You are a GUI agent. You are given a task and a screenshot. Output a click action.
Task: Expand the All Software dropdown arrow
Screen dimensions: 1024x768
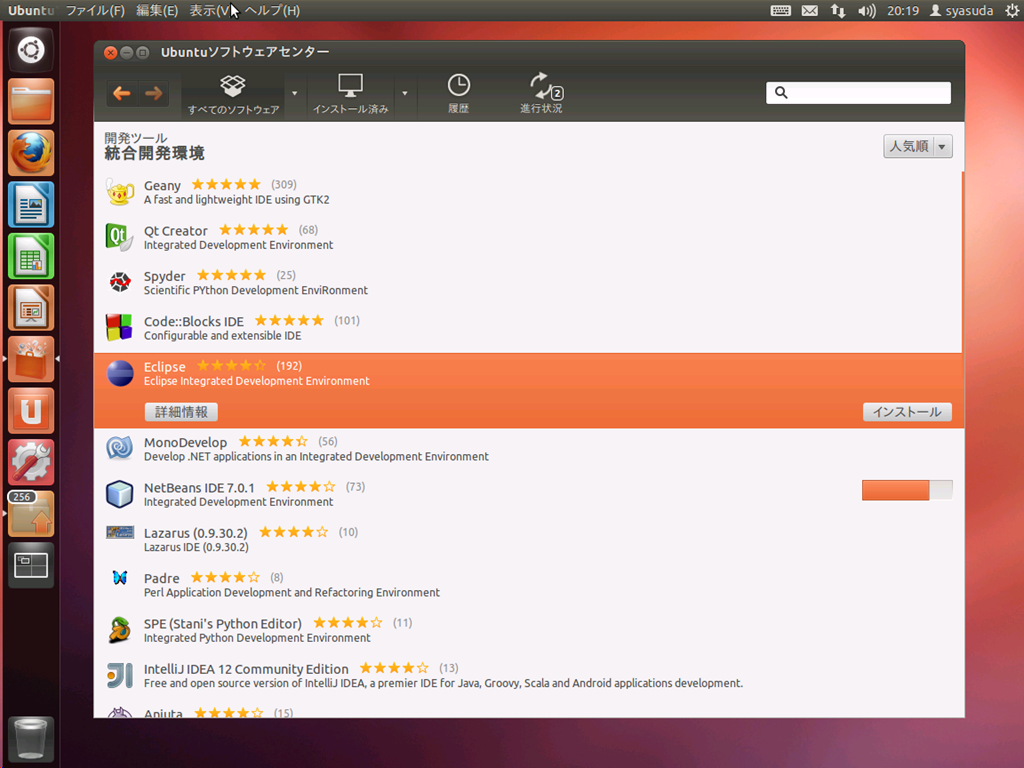[x=295, y=94]
